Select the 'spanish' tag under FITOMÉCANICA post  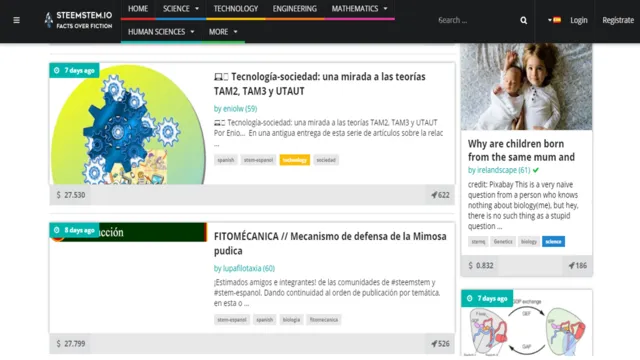(264, 320)
